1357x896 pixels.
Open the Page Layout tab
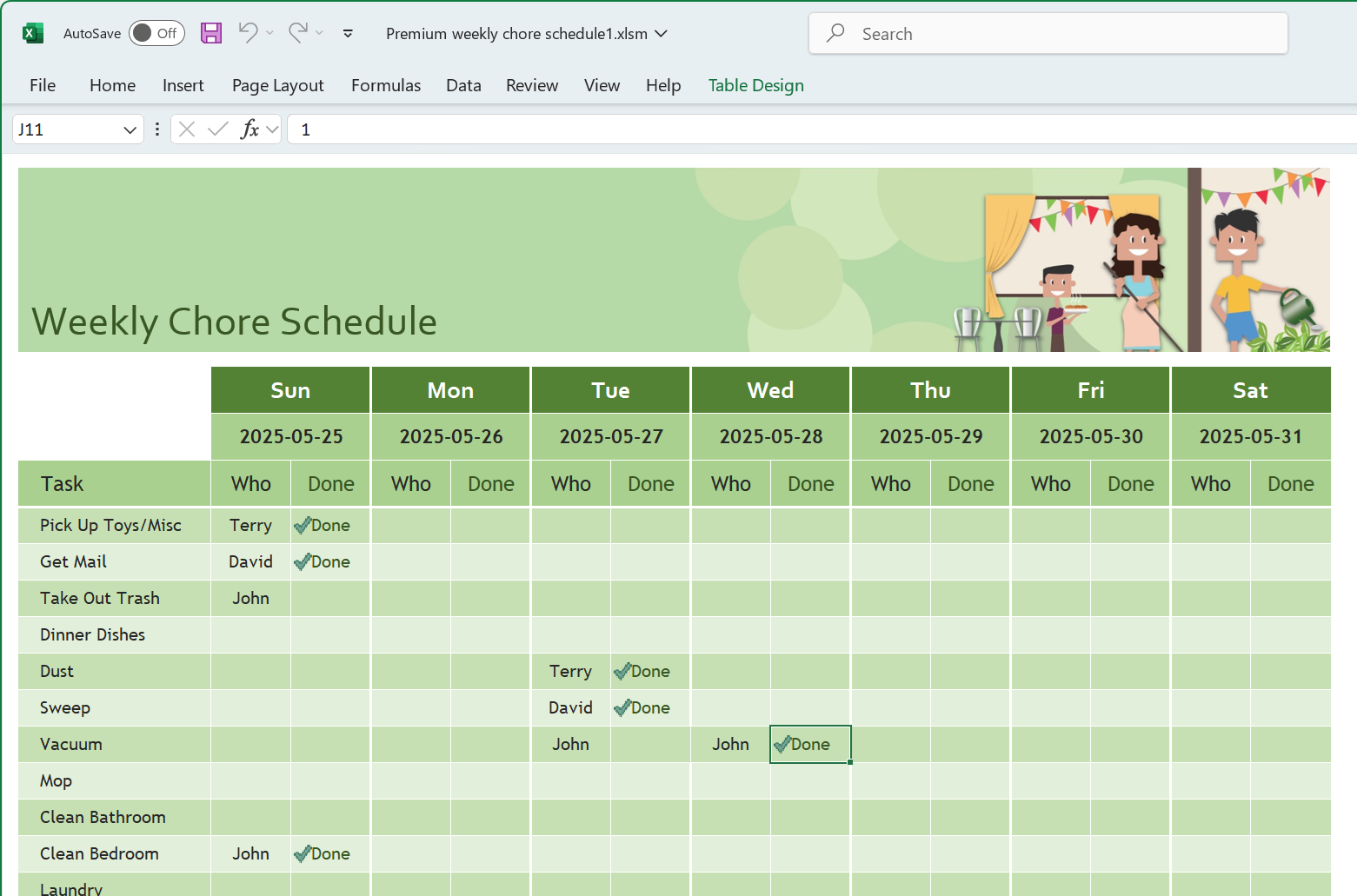(277, 85)
